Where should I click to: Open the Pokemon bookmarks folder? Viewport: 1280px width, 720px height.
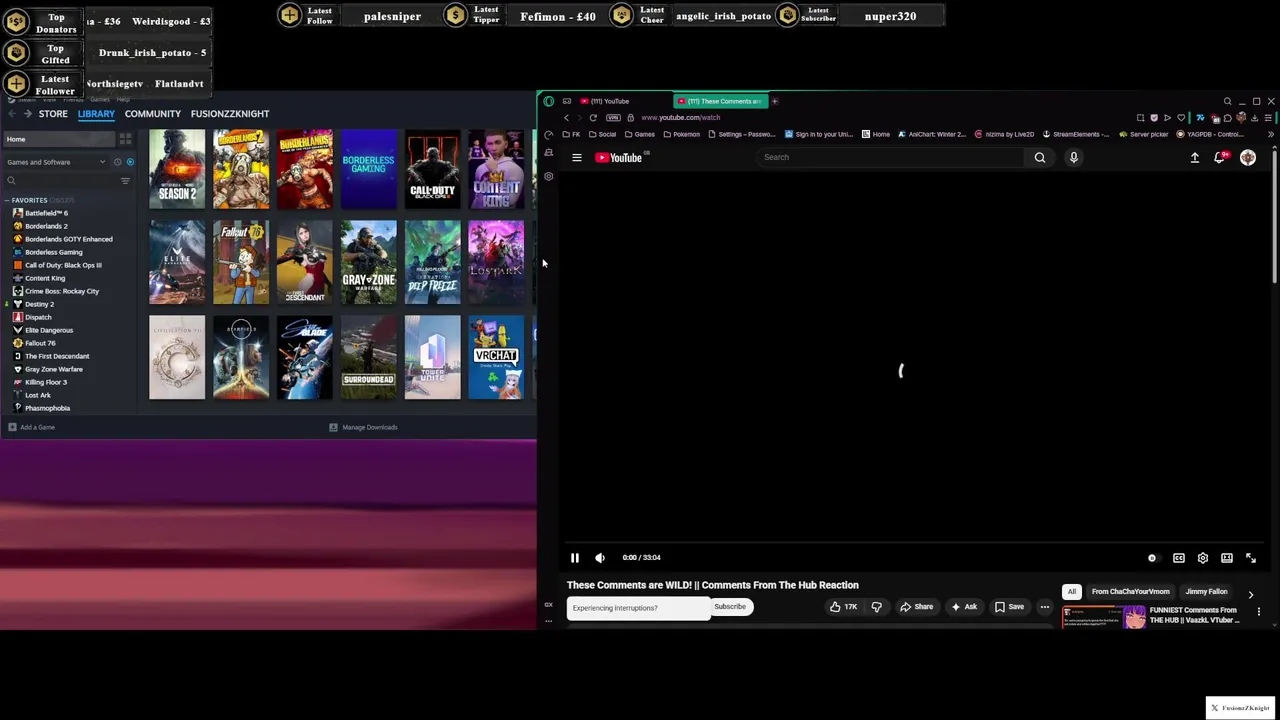pyautogui.click(x=681, y=134)
